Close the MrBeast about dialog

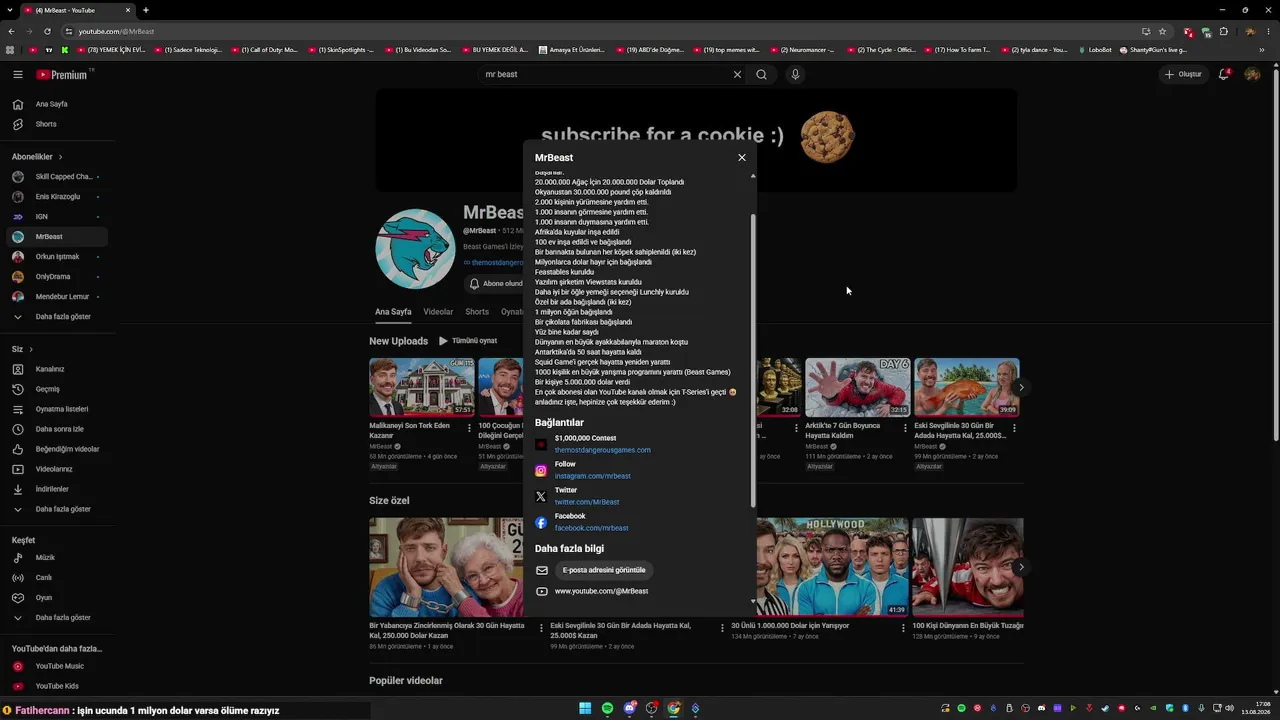click(742, 157)
